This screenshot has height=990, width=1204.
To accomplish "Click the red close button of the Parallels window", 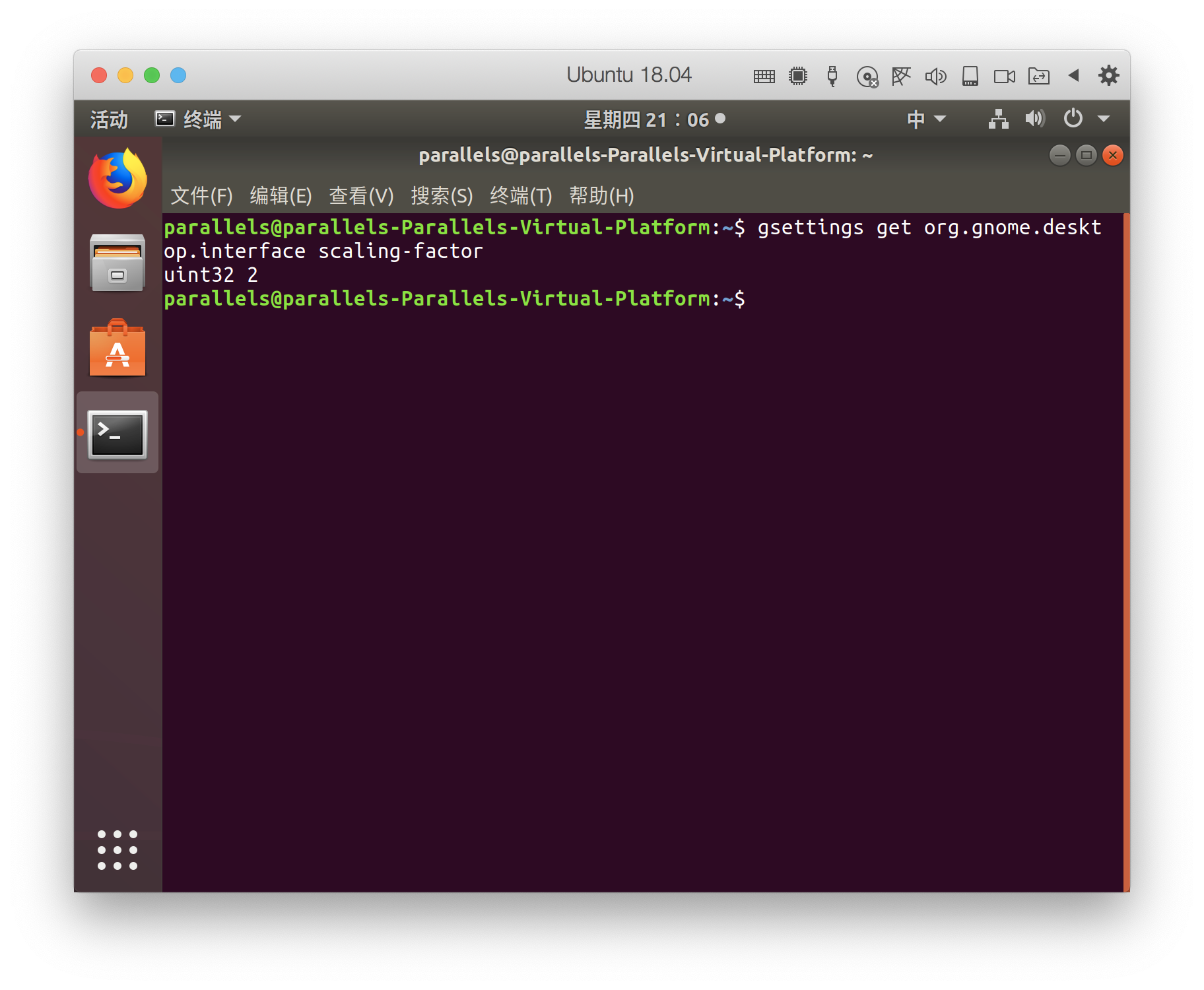I will click(x=99, y=75).
